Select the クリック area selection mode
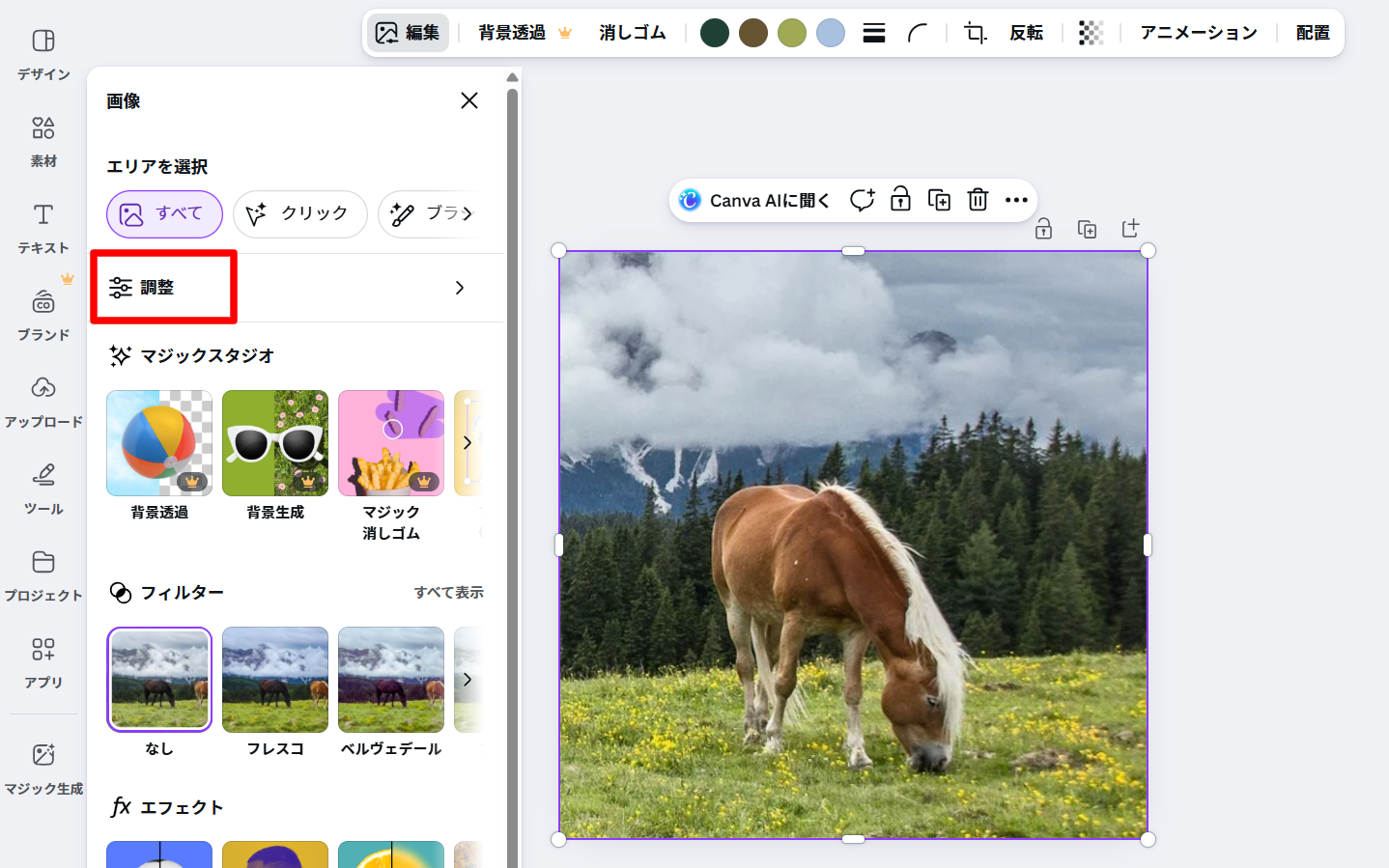This screenshot has height=868, width=1389. 299,213
